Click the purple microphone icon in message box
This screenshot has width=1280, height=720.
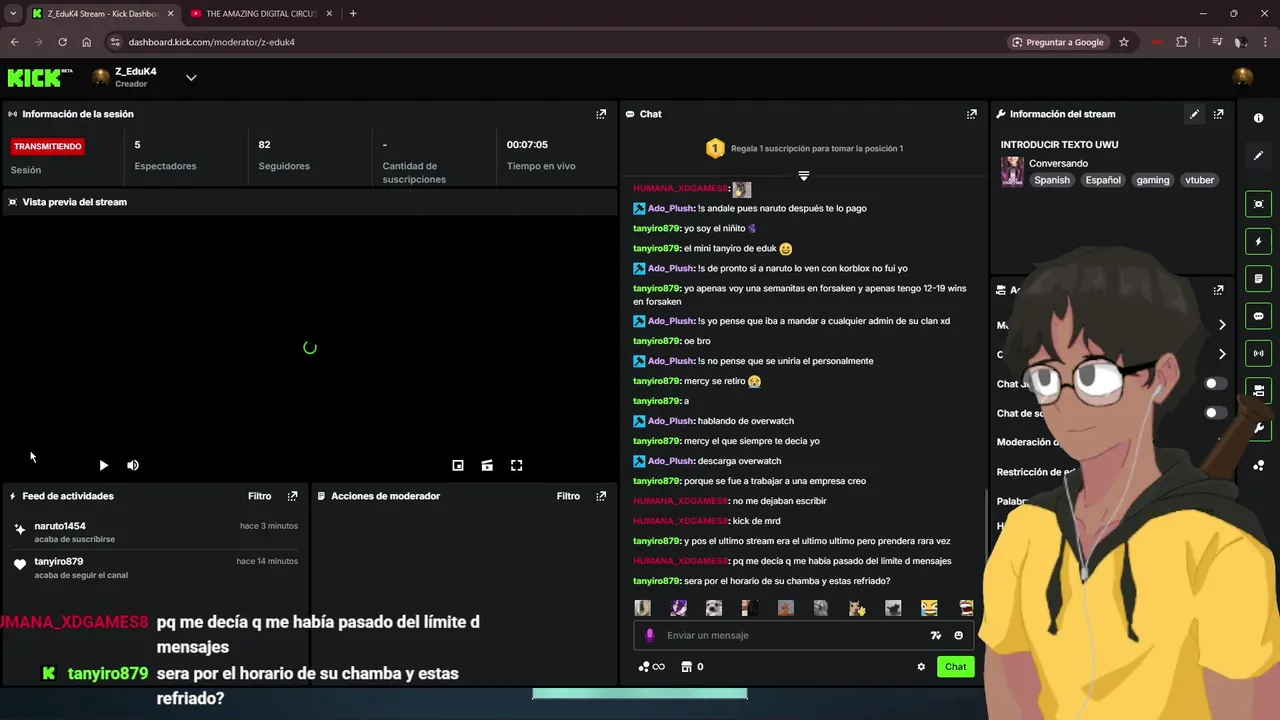(650, 635)
